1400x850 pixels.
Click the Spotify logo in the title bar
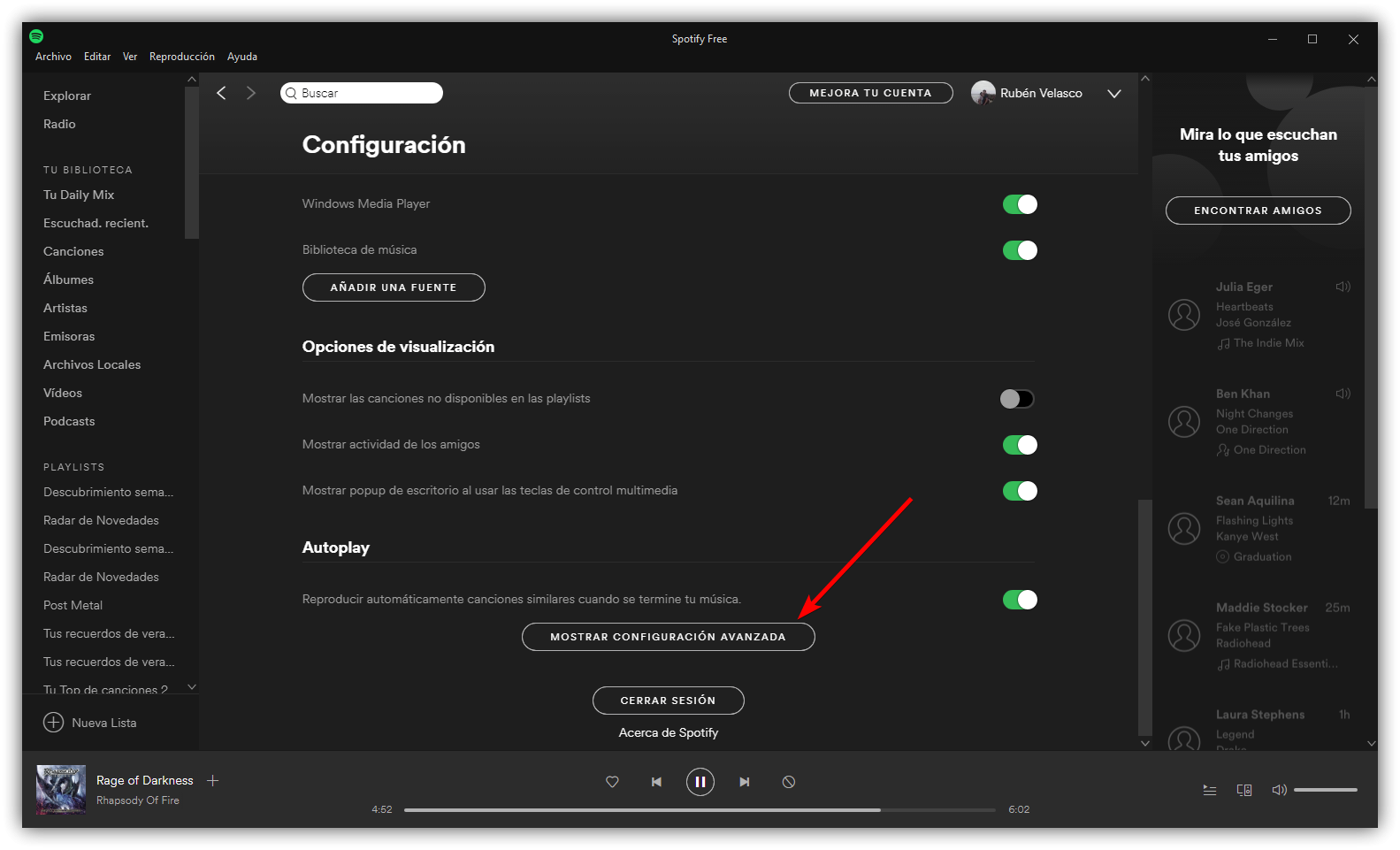36,36
